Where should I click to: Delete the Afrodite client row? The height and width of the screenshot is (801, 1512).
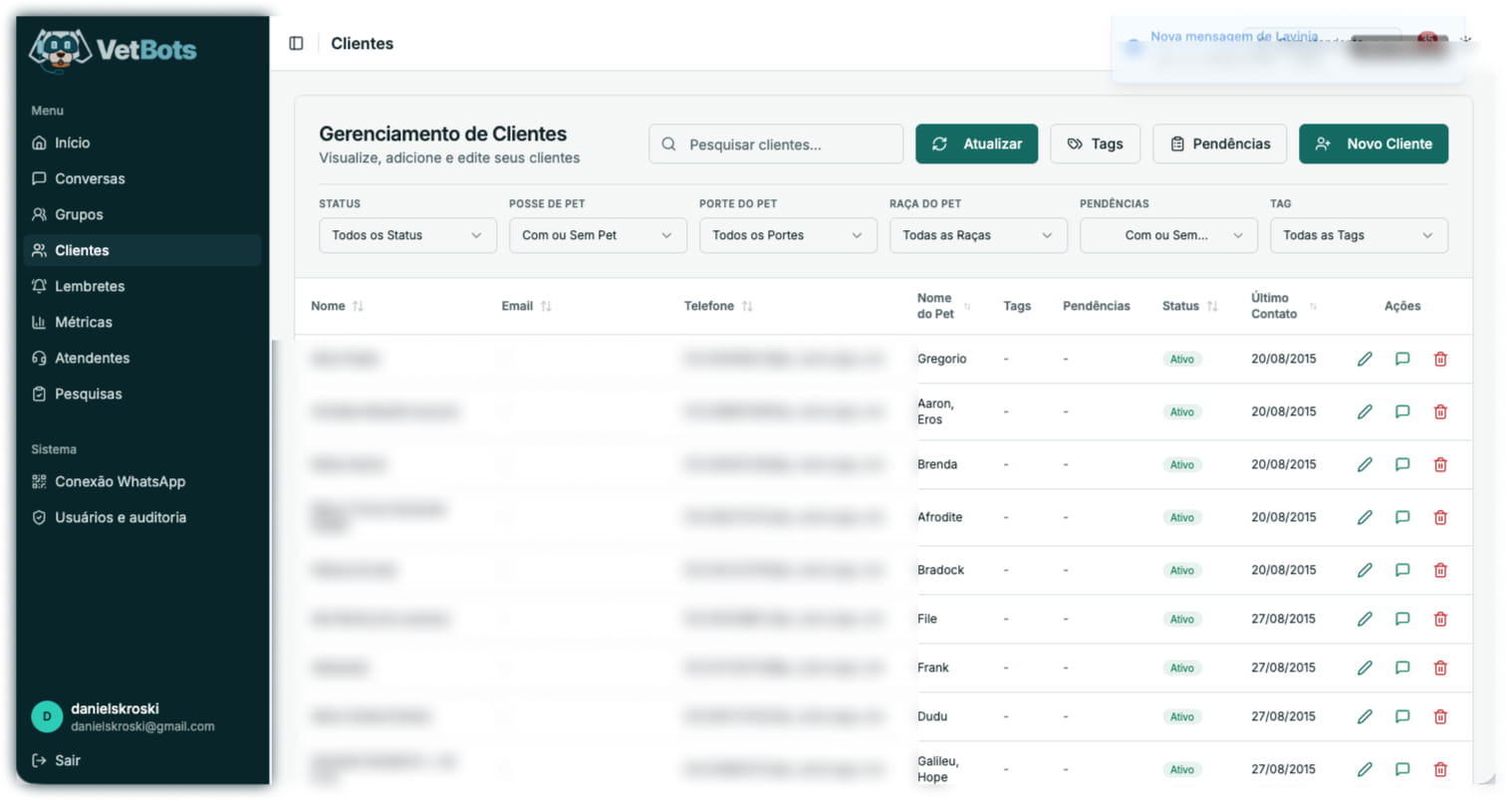pos(1440,517)
